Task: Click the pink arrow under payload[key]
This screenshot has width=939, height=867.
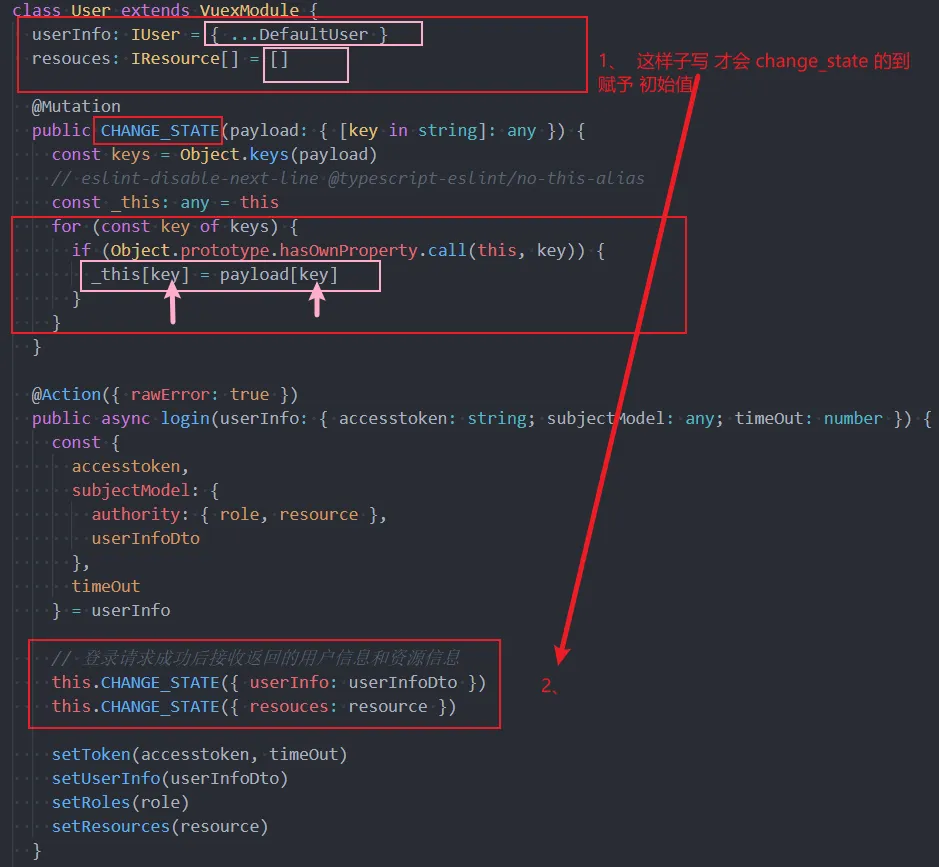Action: point(318,300)
